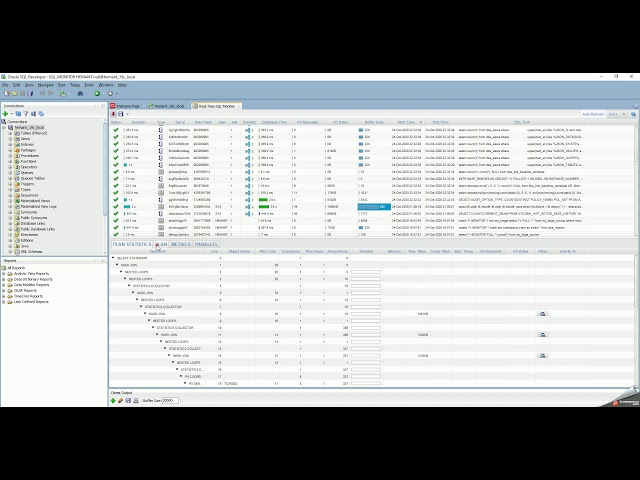The image size is (640, 480).
Task: Click the print icon in Dbms Output
Action: pyautogui.click(x=136, y=401)
